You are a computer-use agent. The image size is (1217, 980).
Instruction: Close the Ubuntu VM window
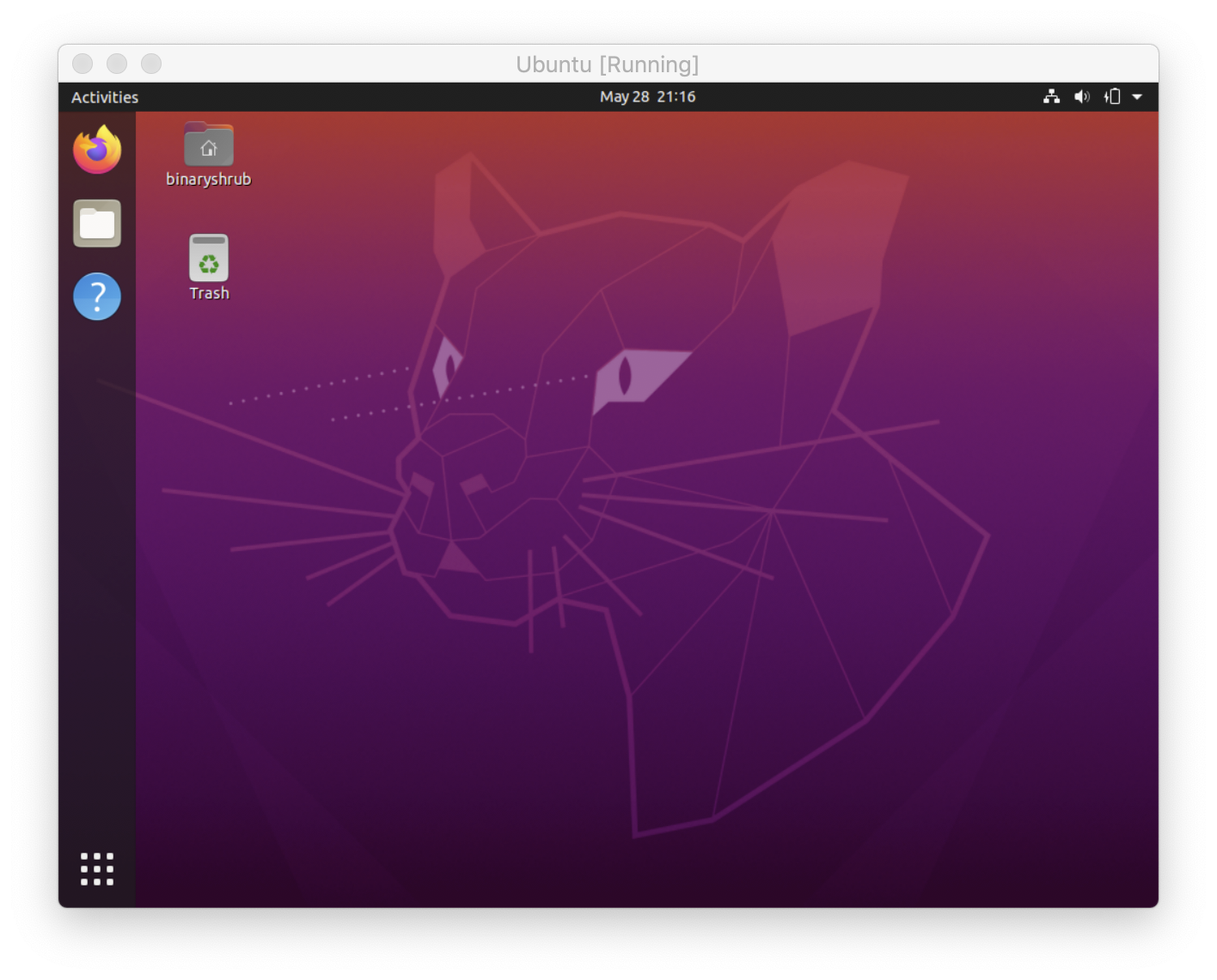pyautogui.click(x=83, y=64)
